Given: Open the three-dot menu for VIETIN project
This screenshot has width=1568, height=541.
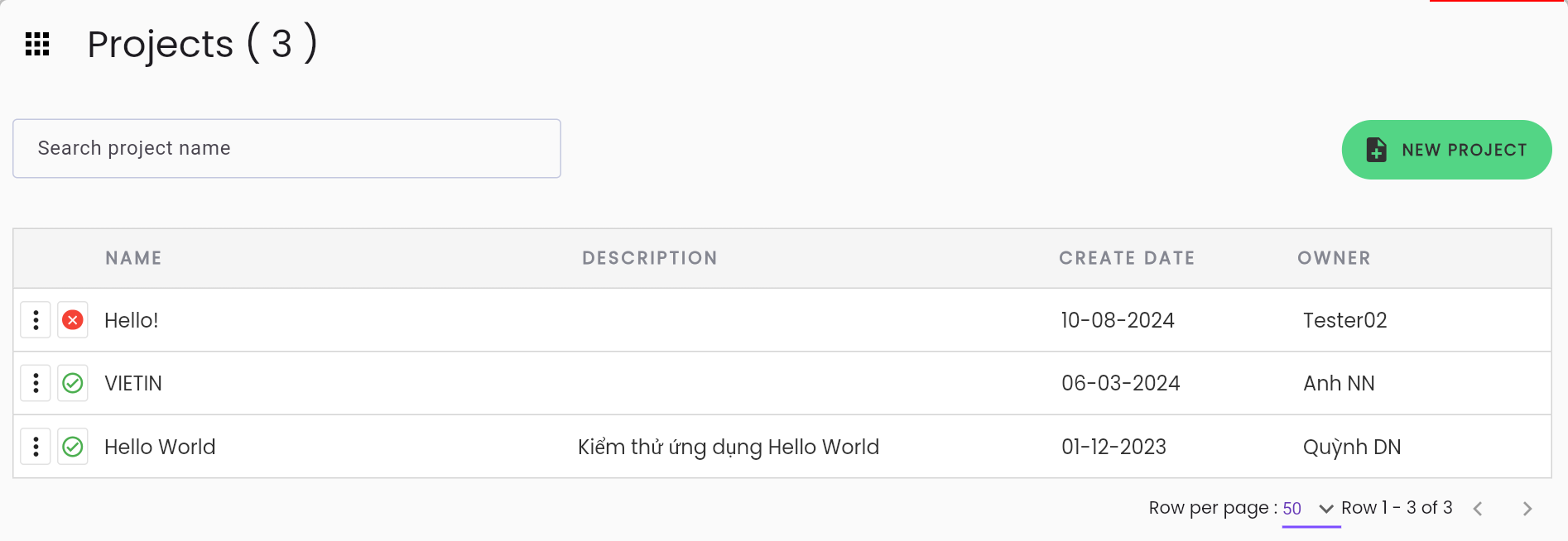Looking at the screenshot, I should [x=36, y=383].
